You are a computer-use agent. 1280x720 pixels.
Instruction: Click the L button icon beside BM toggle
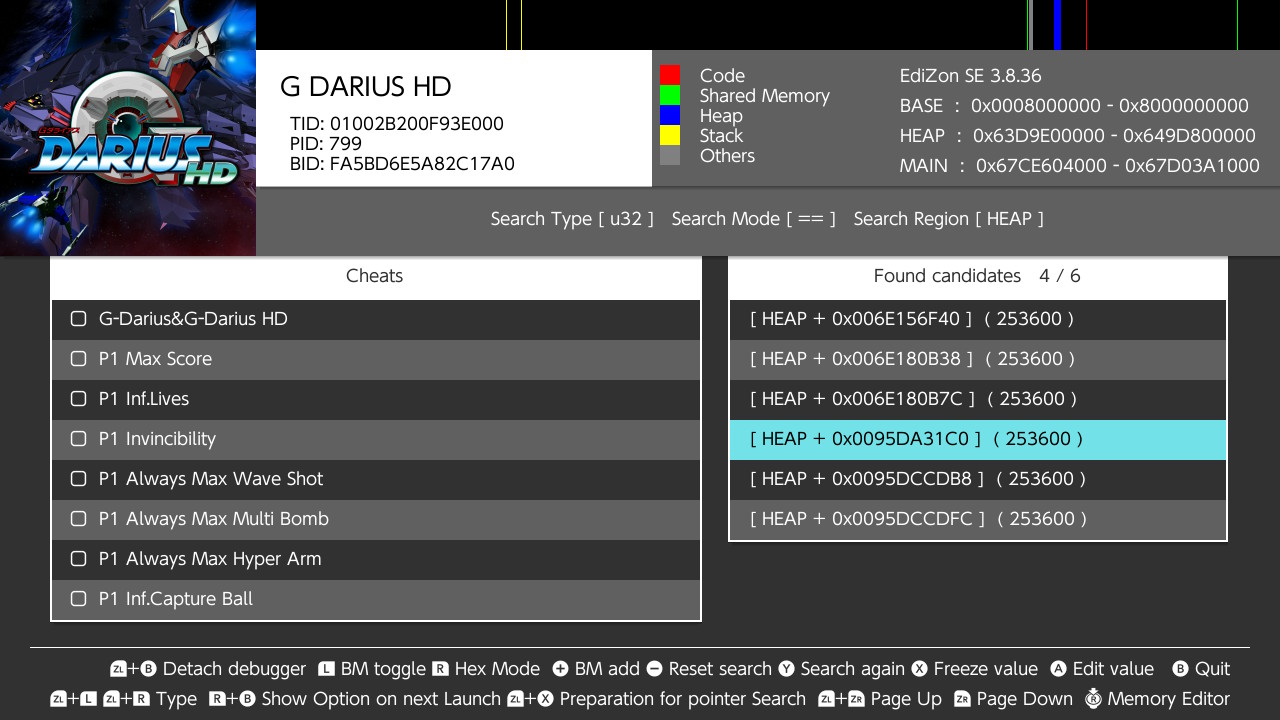pos(326,669)
